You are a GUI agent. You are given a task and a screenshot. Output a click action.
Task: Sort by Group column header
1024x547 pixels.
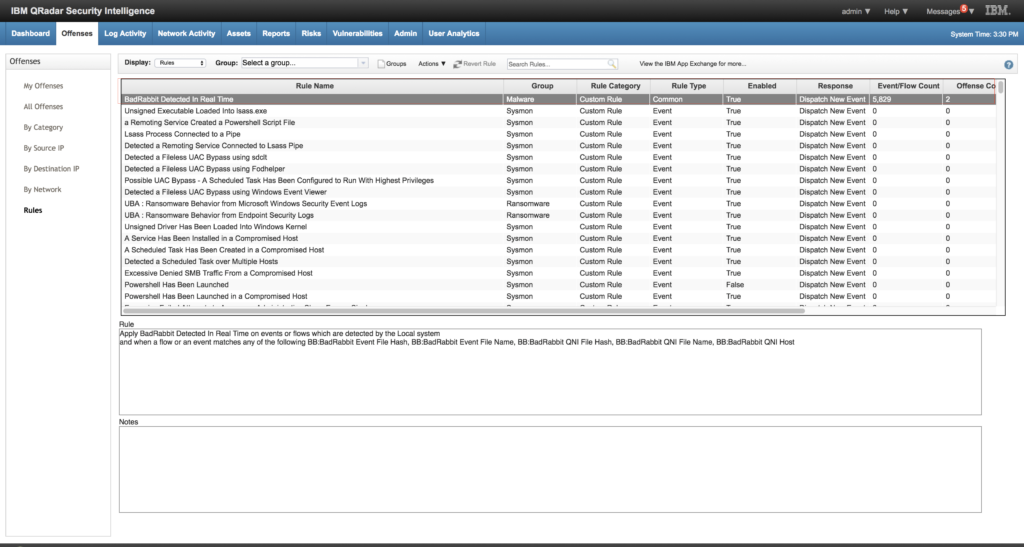point(541,86)
